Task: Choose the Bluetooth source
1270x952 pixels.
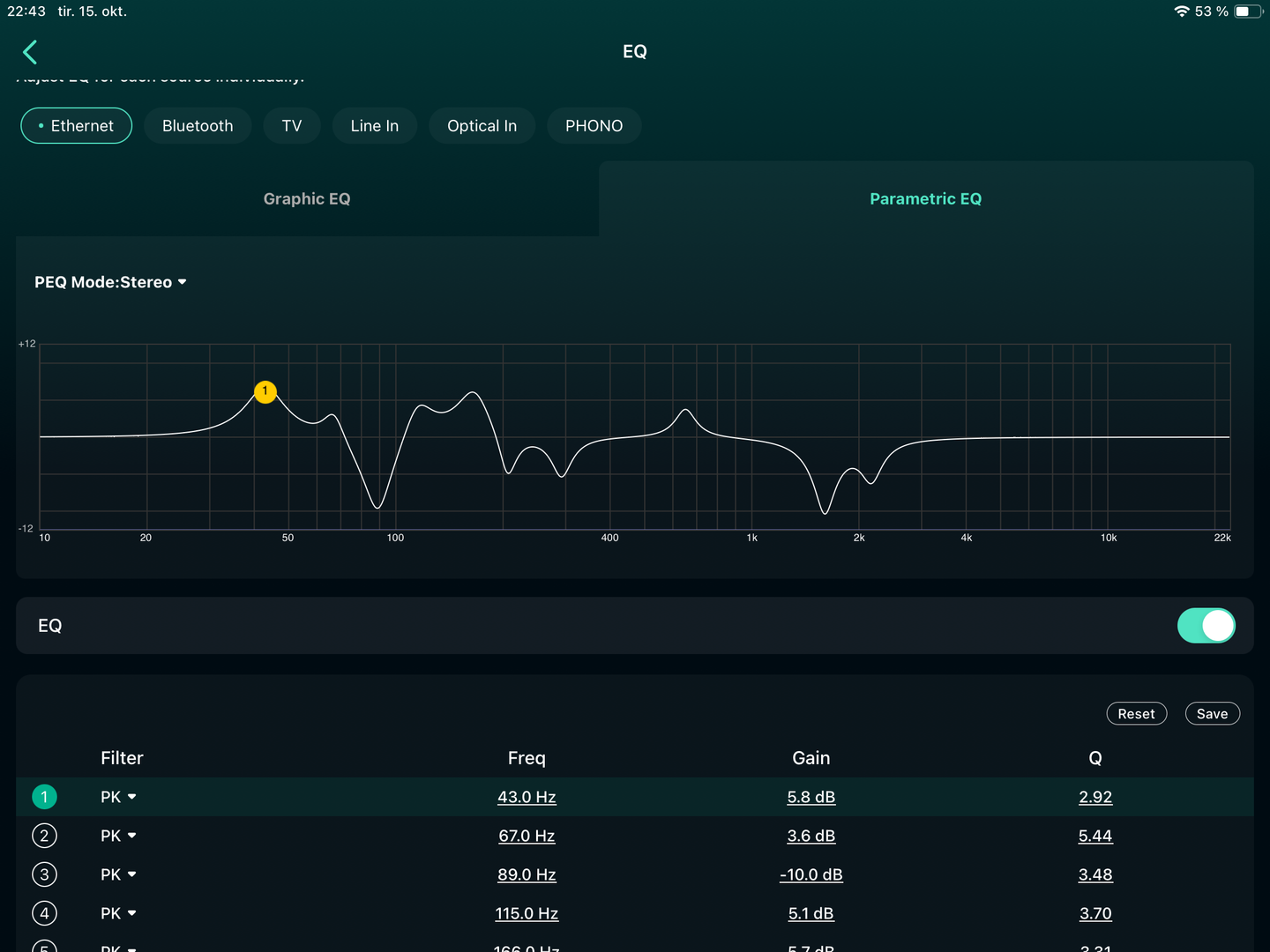Action: (198, 126)
